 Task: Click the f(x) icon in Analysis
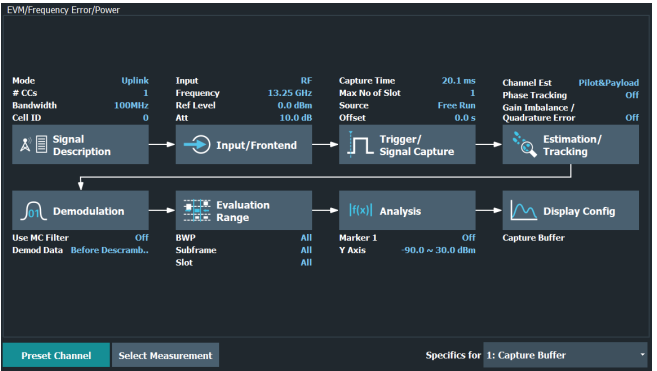pos(360,210)
